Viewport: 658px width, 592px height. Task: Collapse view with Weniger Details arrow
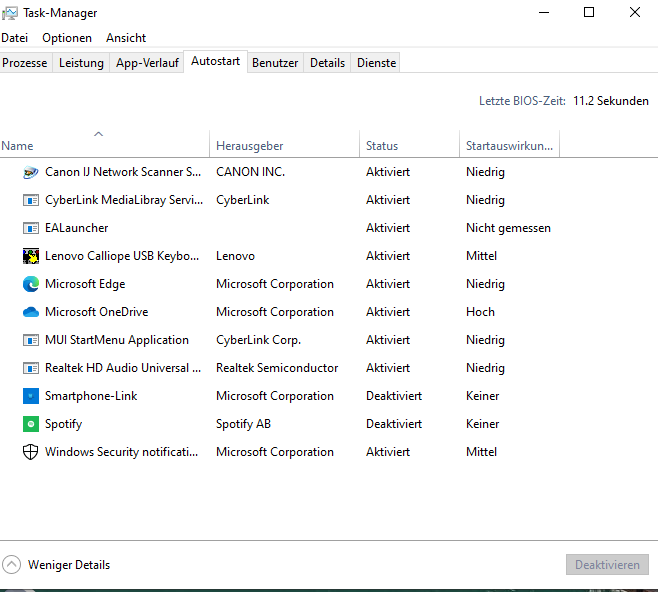tap(11, 565)
